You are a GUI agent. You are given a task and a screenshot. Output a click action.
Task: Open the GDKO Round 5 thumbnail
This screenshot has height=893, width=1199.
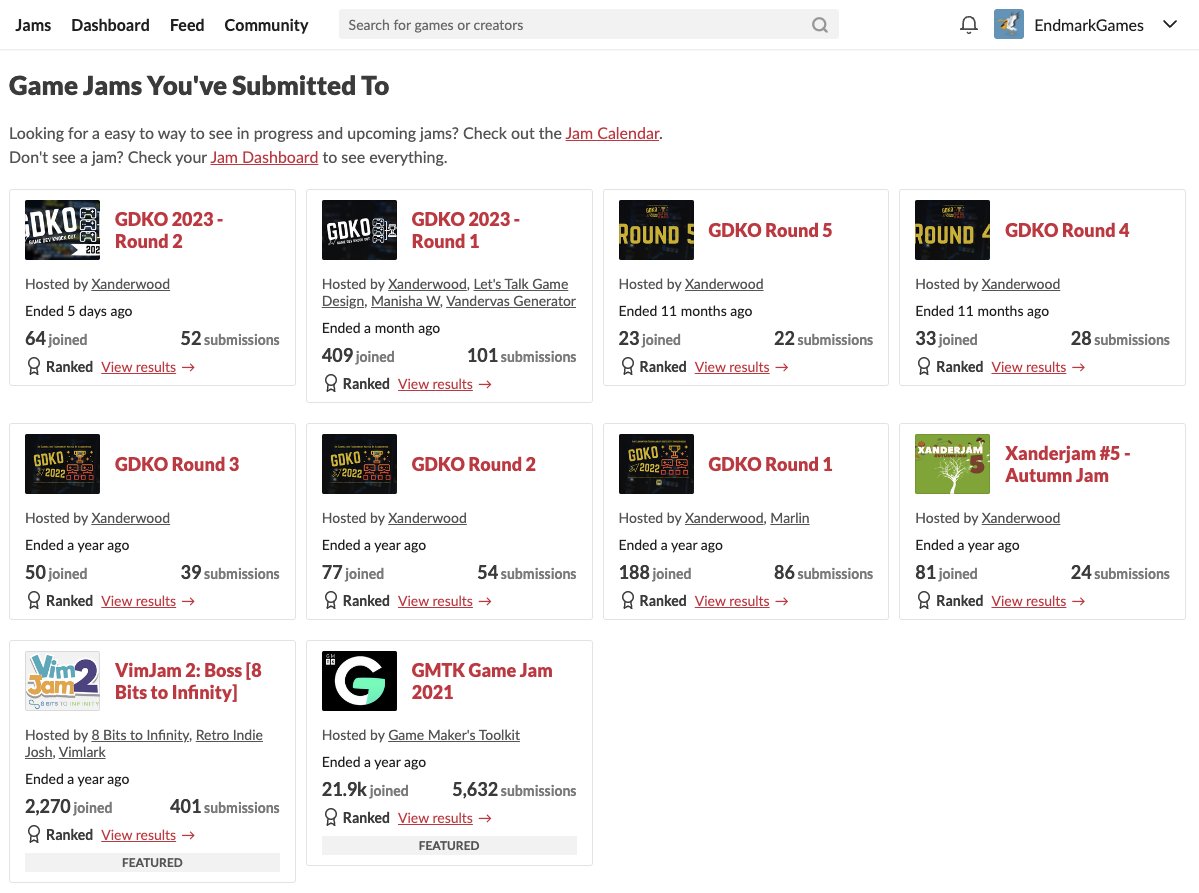(x=656, y=230)
